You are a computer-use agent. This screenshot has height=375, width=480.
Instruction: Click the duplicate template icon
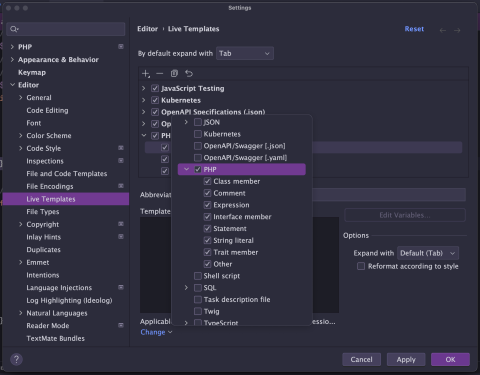click(x=174, y=73)
